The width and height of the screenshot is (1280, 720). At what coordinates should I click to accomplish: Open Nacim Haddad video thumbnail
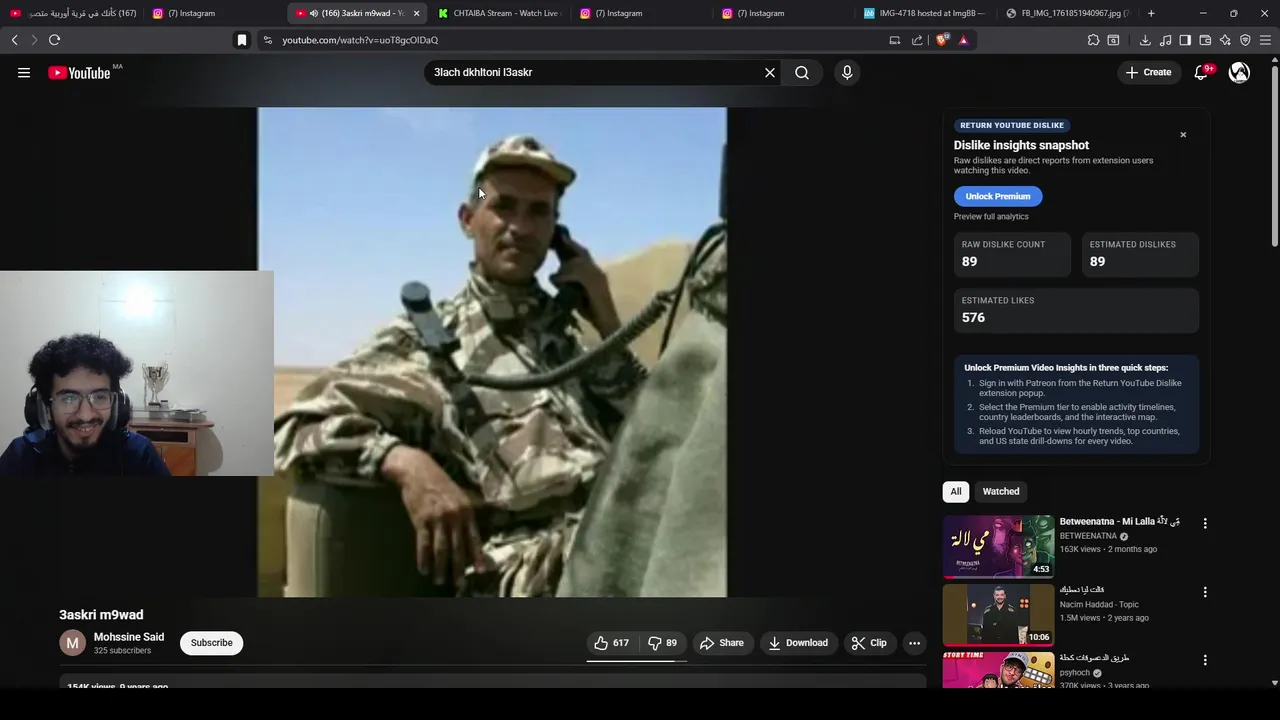[998, 615]
